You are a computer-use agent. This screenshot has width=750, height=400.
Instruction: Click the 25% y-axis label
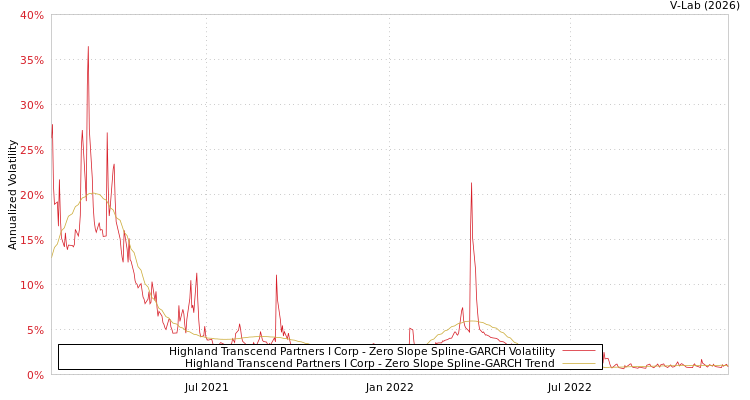click(32, 150)
